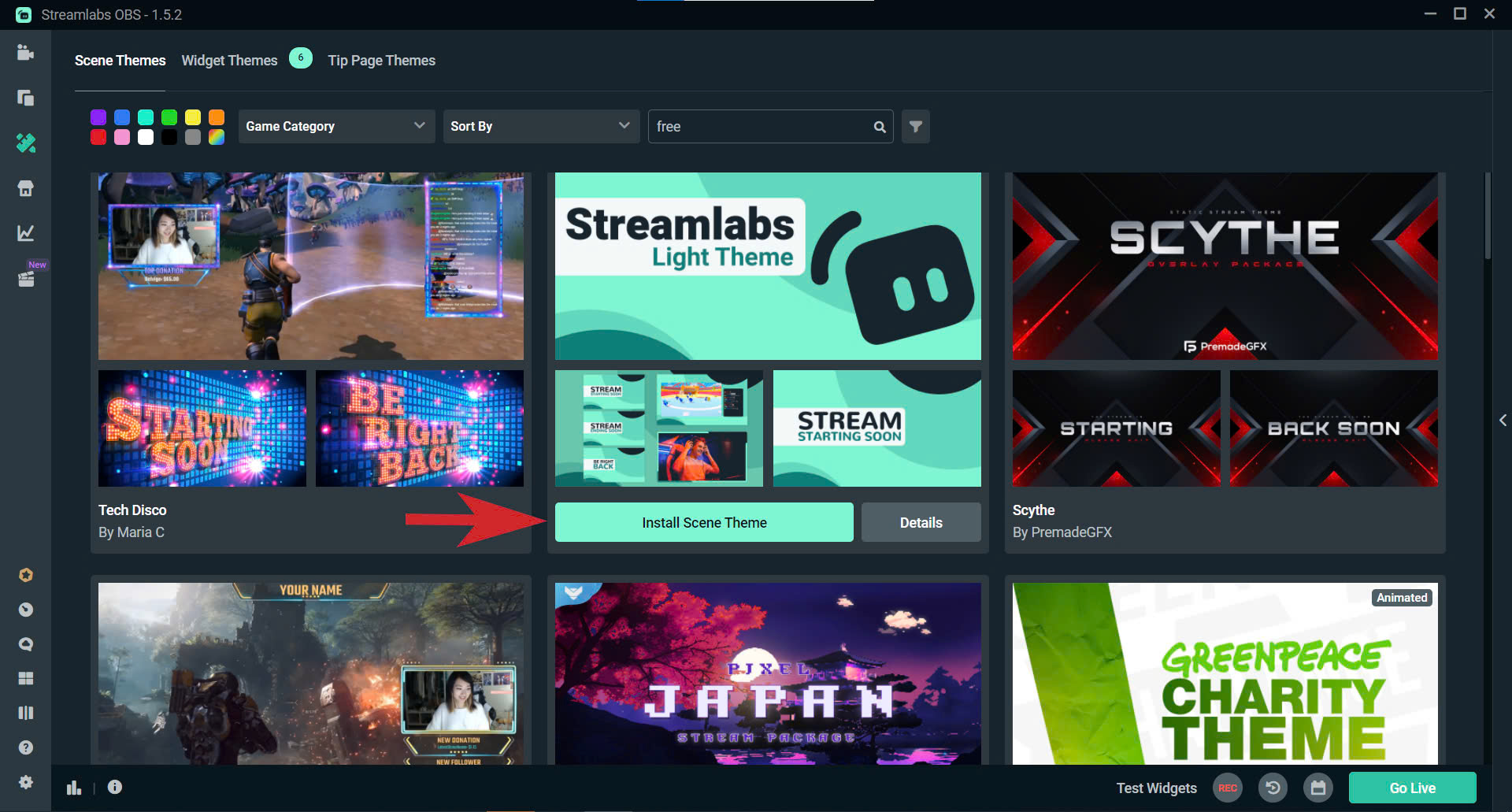The image size is (1512, 812).
Task: Open Streamlabs Light Theme main thumbnail
Action: (x=768, y=266)
